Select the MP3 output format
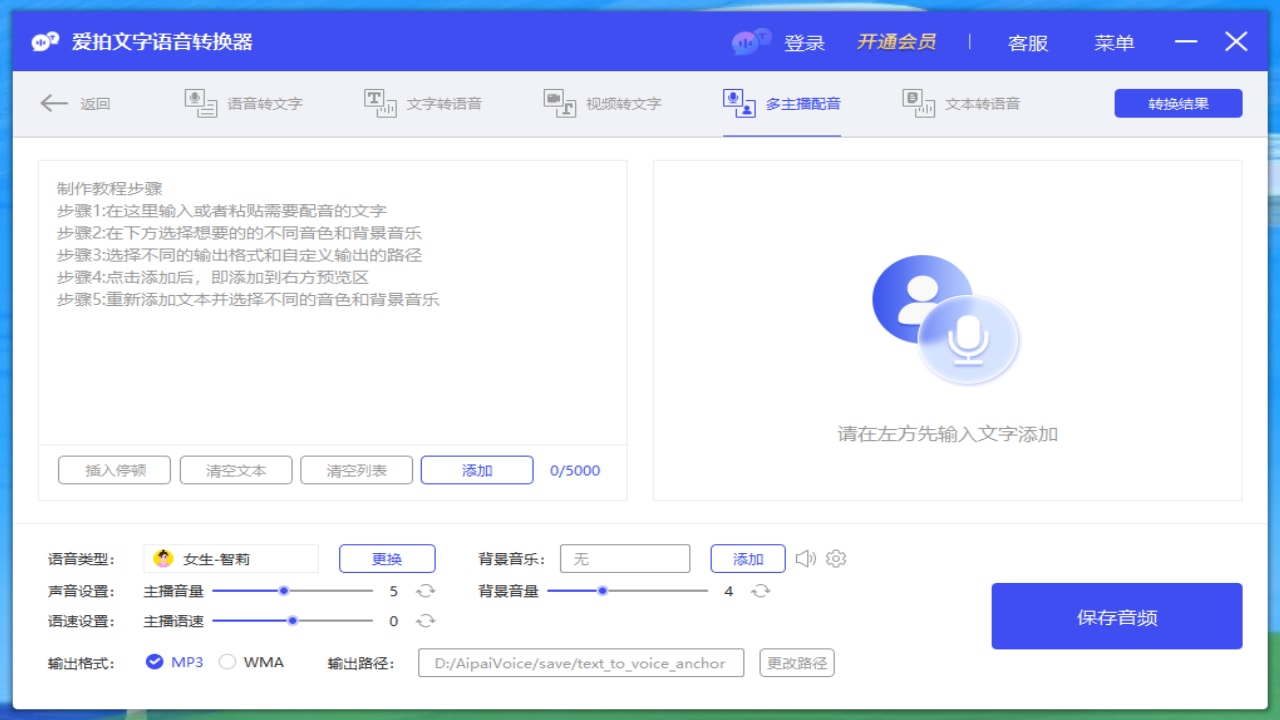The height and width of the screenshot is (720, 1280). point(156,662)
